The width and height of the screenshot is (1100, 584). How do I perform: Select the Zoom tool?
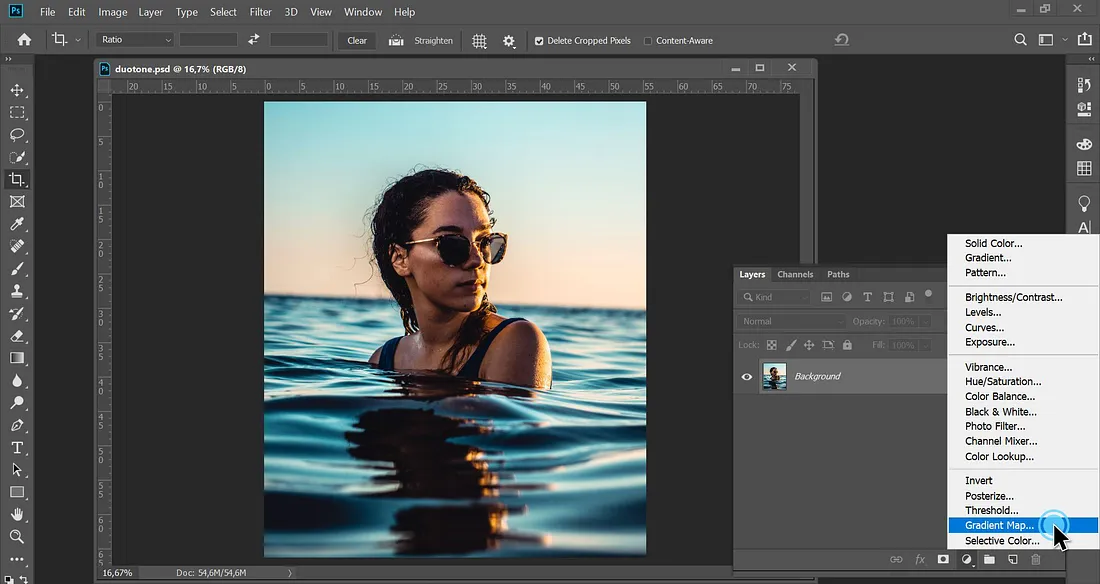17,537
